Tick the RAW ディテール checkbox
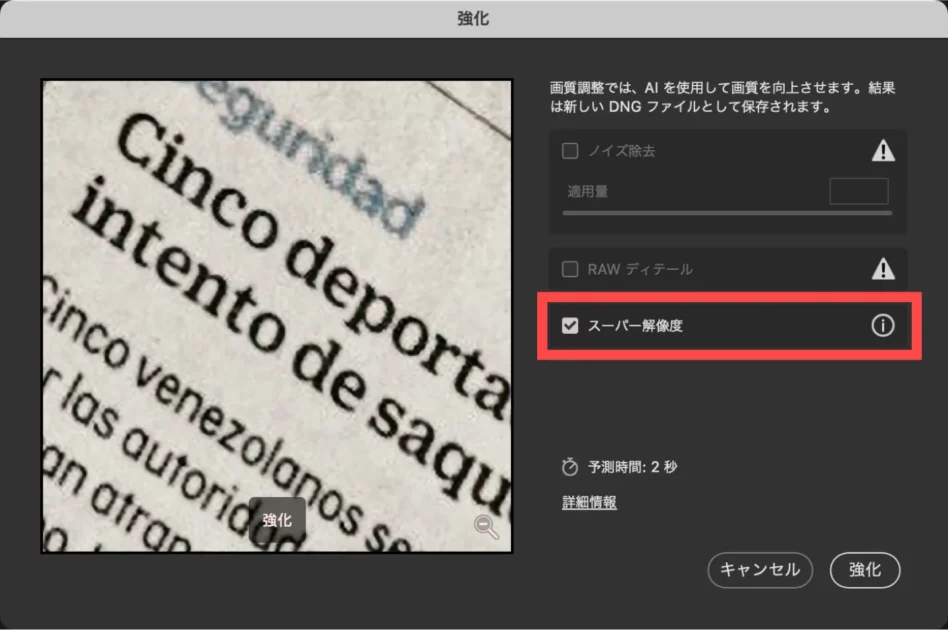 coord(570,269)
